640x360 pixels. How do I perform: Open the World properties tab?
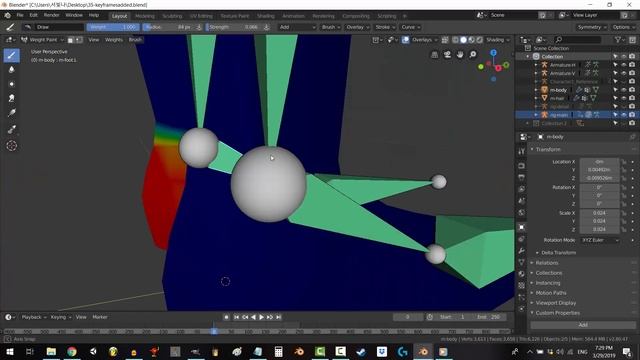pyautogui.click(x=522, y=212)
